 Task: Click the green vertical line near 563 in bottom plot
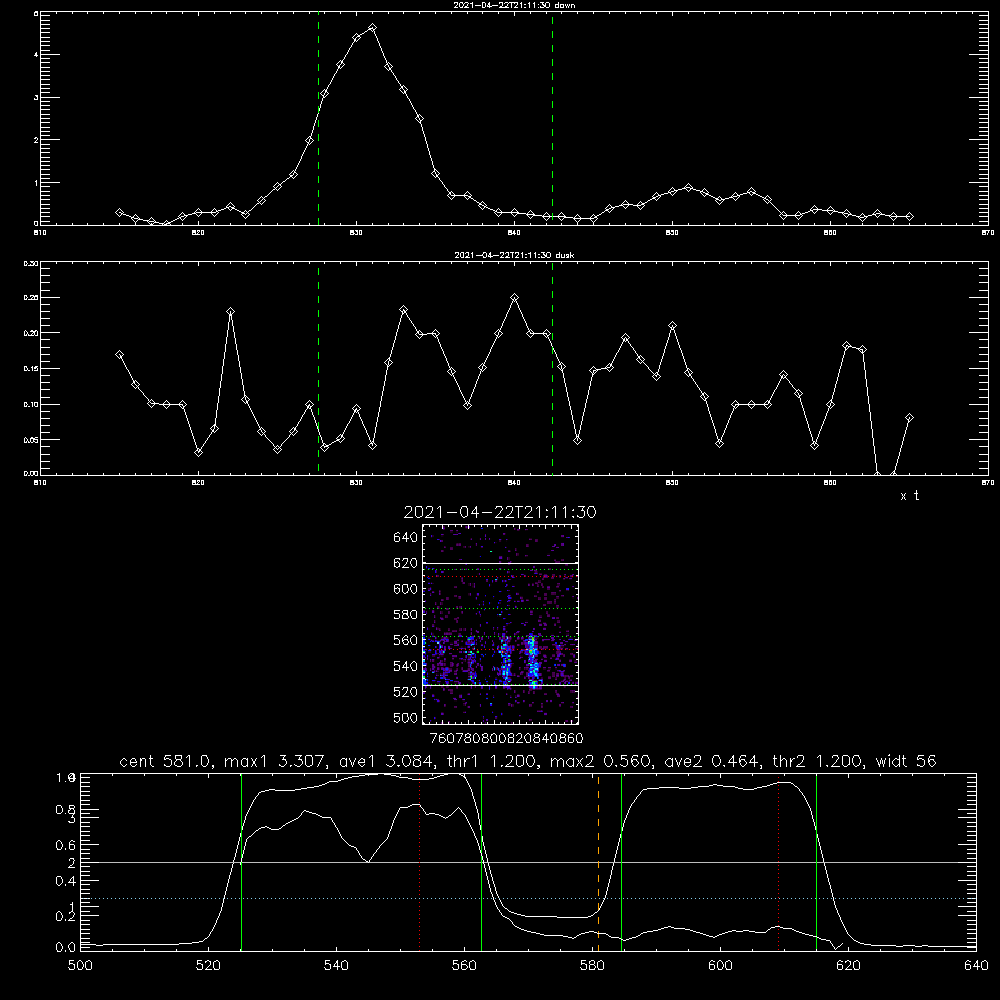482,862
